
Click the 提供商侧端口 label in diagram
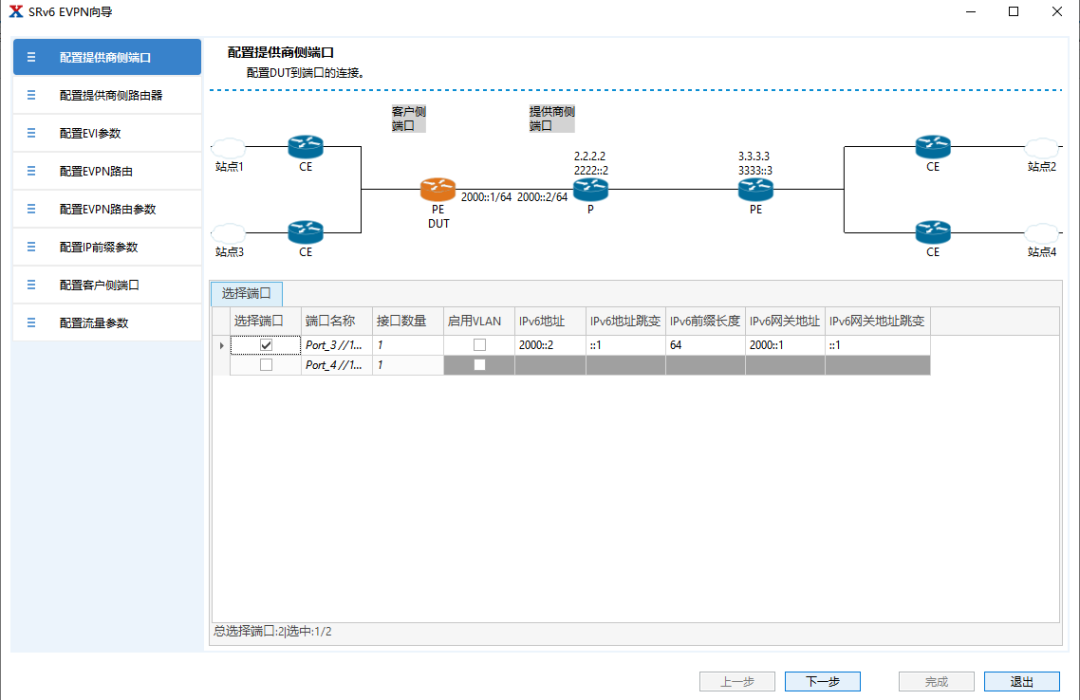coord(552,119)
